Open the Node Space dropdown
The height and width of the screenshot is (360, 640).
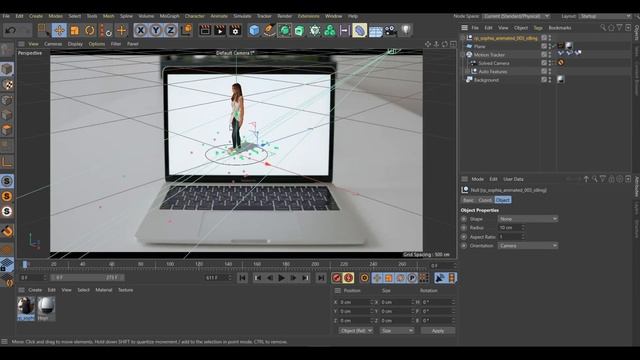click(x=516, y=16)
